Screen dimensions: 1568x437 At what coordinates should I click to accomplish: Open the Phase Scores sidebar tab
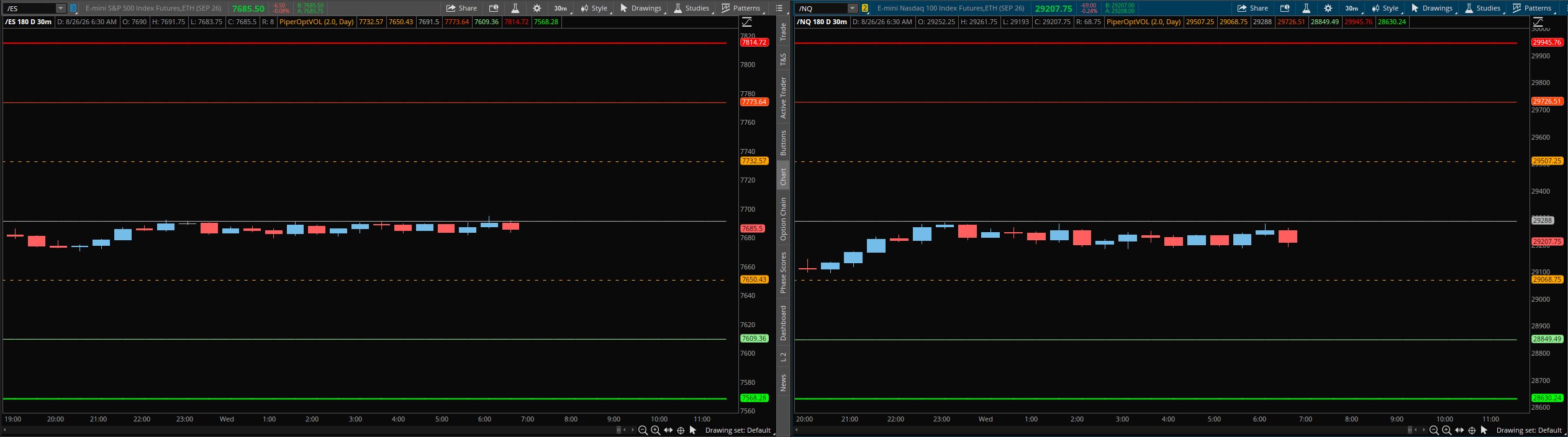click(783, 273)
